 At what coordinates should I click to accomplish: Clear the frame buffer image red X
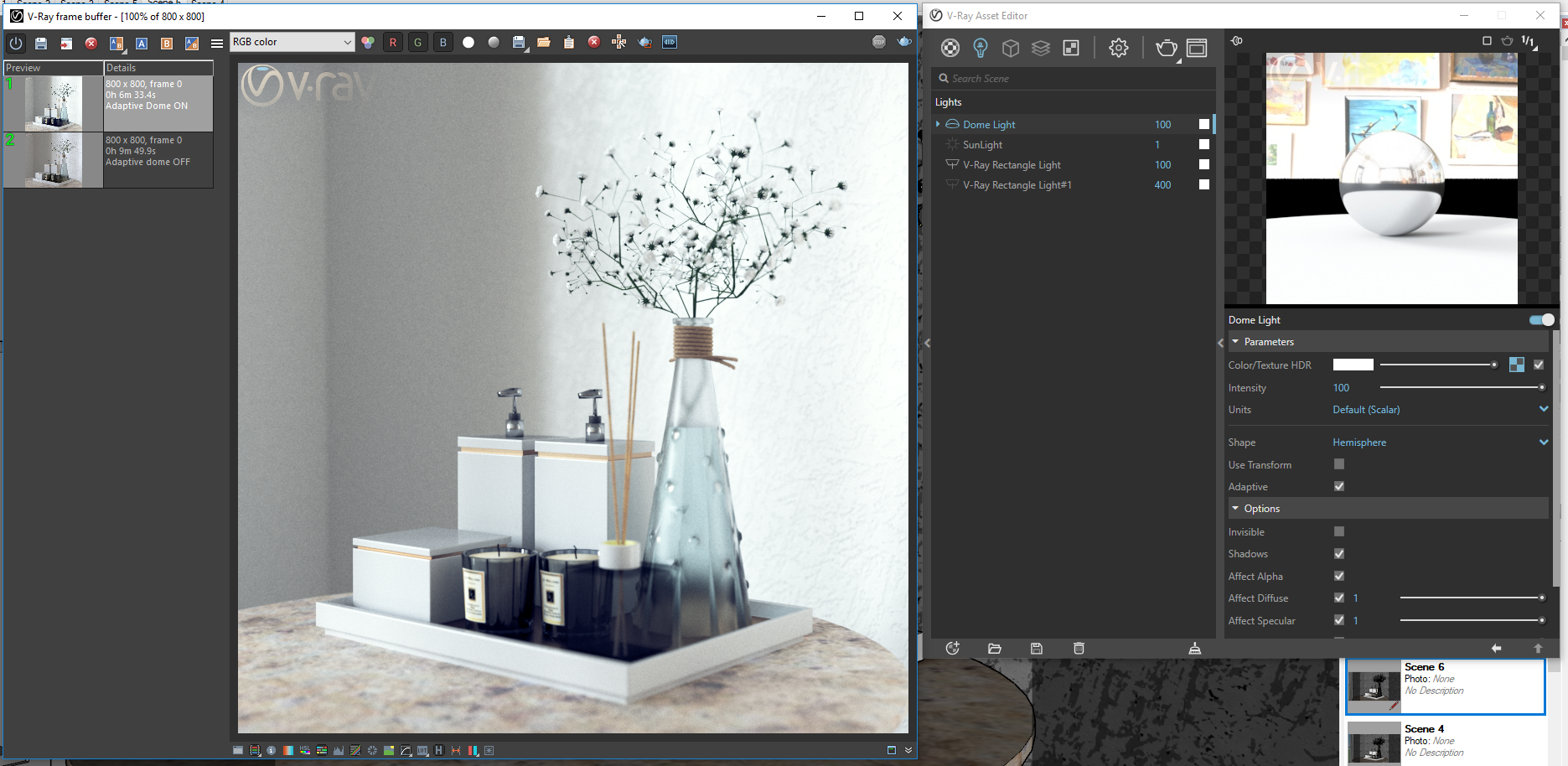pyautogui.click(x=594, y=42)
